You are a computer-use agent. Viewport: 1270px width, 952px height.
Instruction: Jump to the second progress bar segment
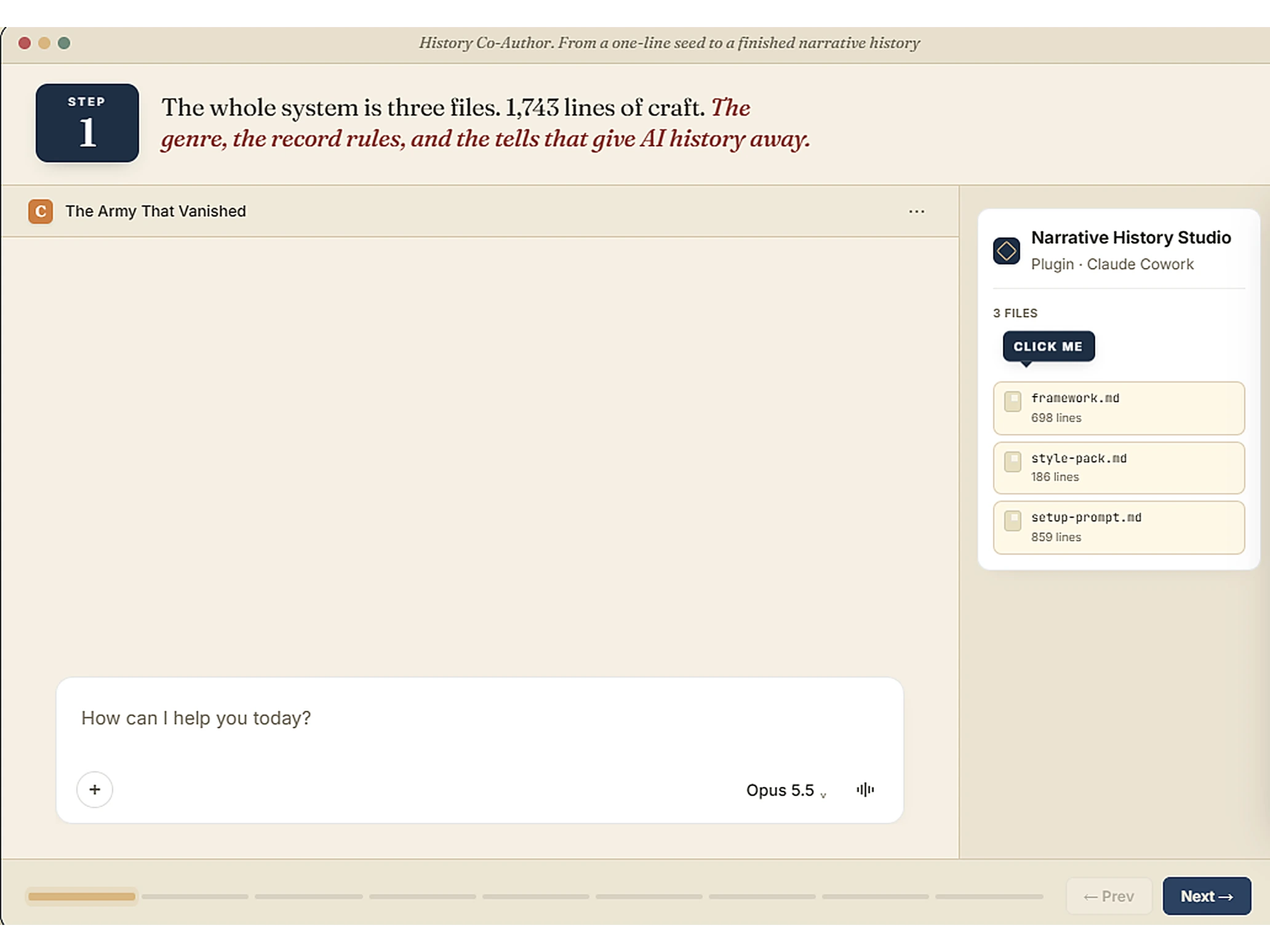(195, 896)
